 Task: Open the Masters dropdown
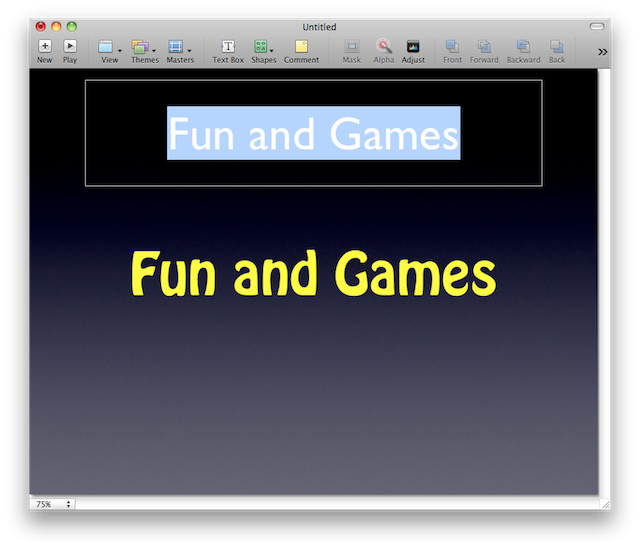(x=180, y=47)
